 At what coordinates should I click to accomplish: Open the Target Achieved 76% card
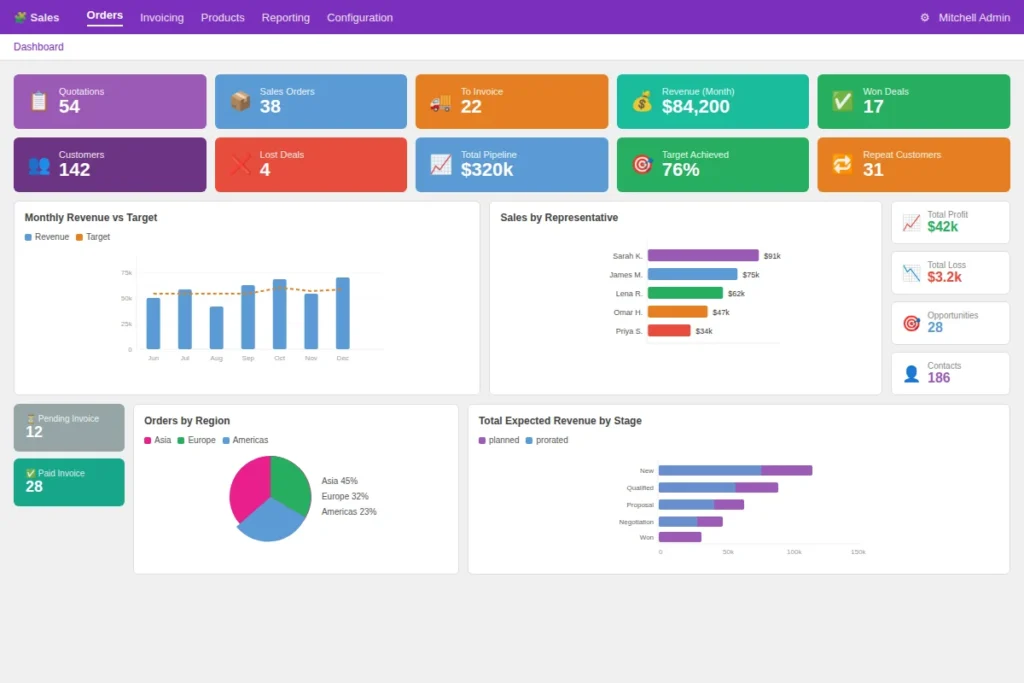pyautogui.click(x=712, y=165)
